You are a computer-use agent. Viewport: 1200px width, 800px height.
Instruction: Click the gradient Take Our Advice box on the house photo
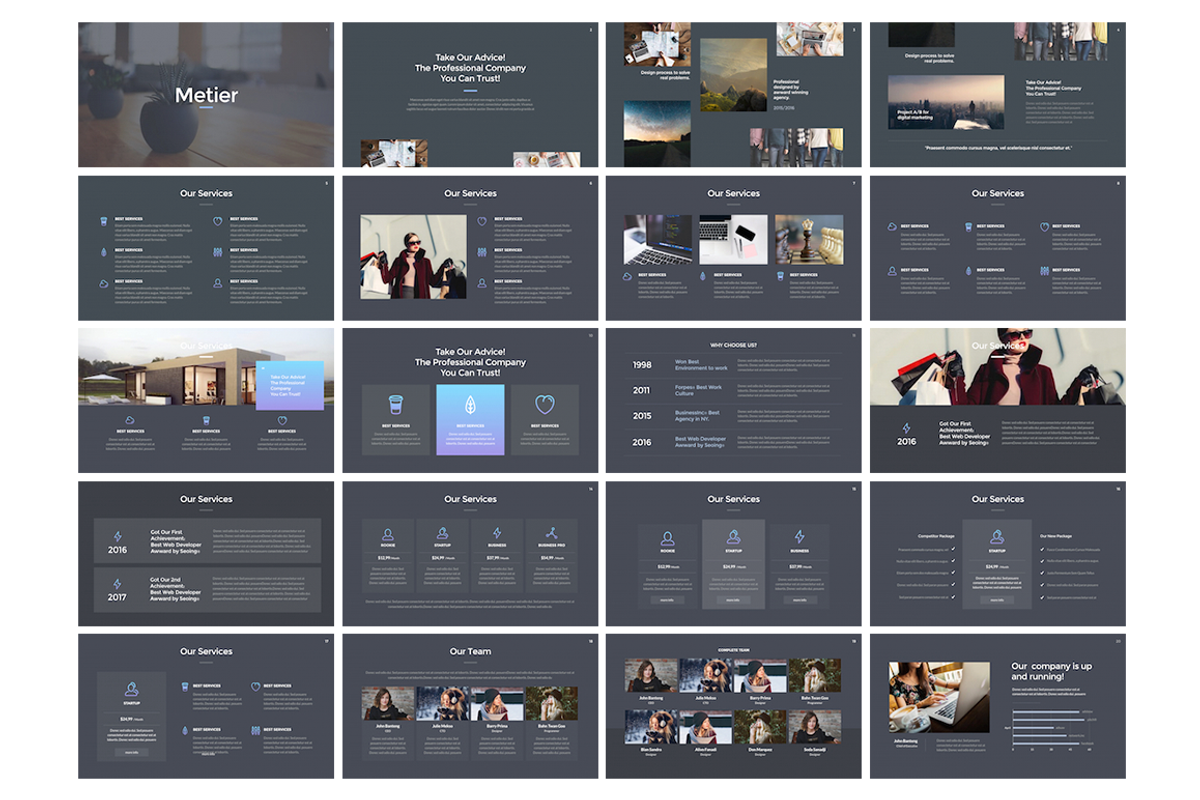(289, 385)
